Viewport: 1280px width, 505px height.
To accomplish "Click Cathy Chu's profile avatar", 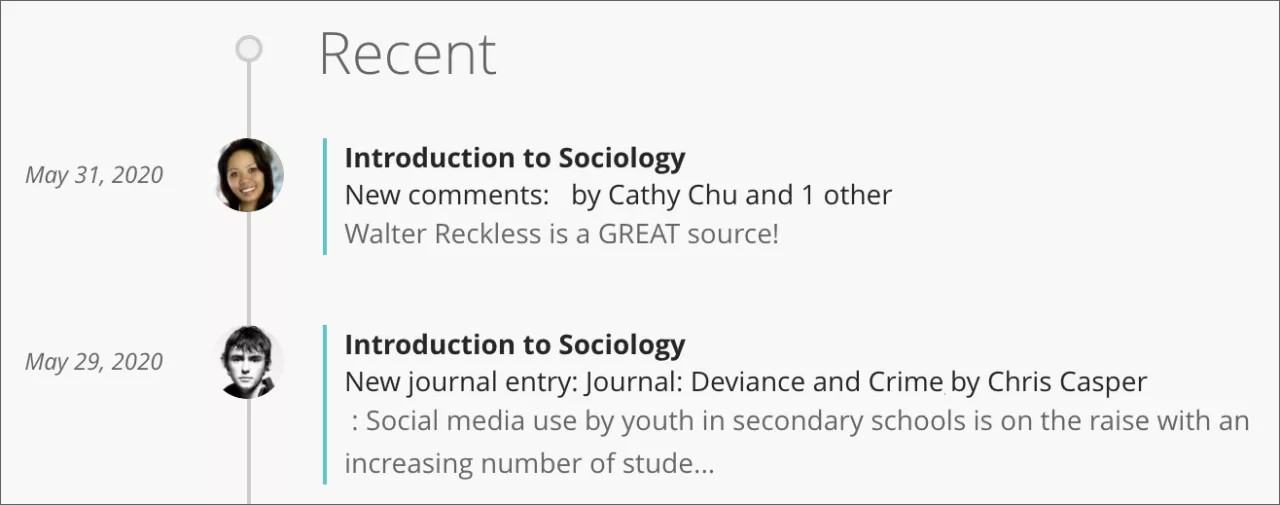I will click(x=249, y=175).
